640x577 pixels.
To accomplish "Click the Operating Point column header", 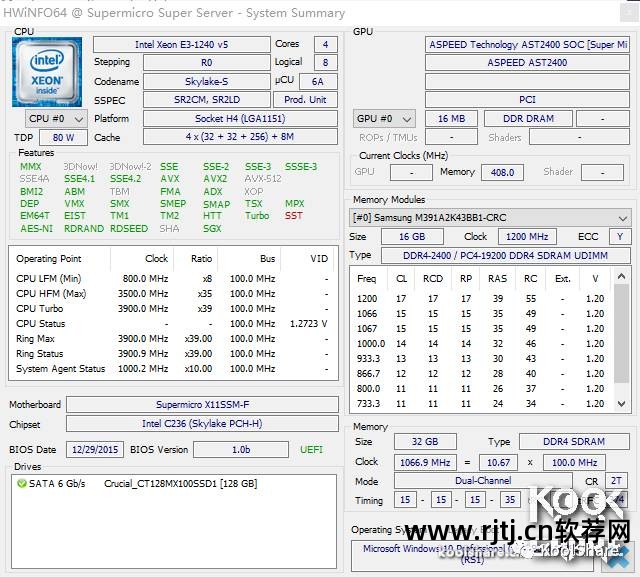I will pos(49,259).
